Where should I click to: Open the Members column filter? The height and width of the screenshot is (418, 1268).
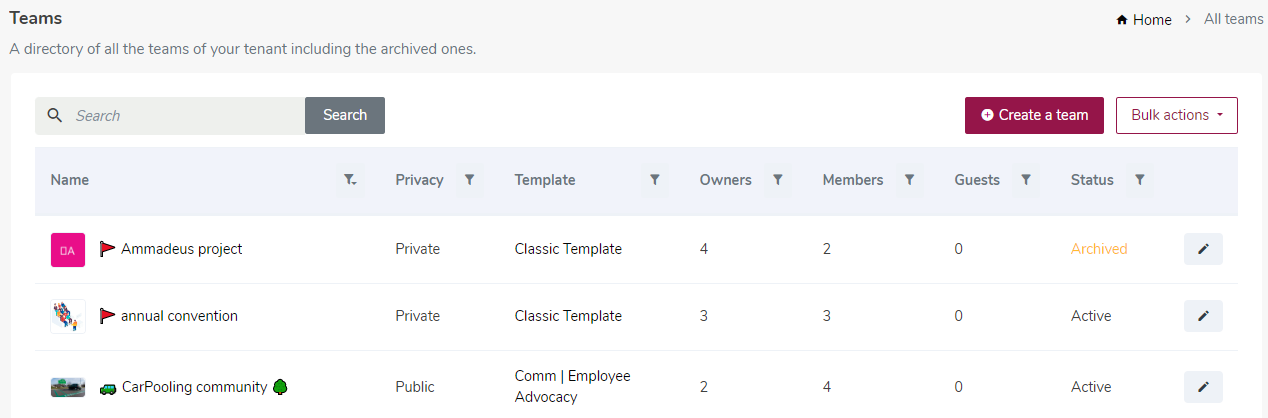[909, 180]
